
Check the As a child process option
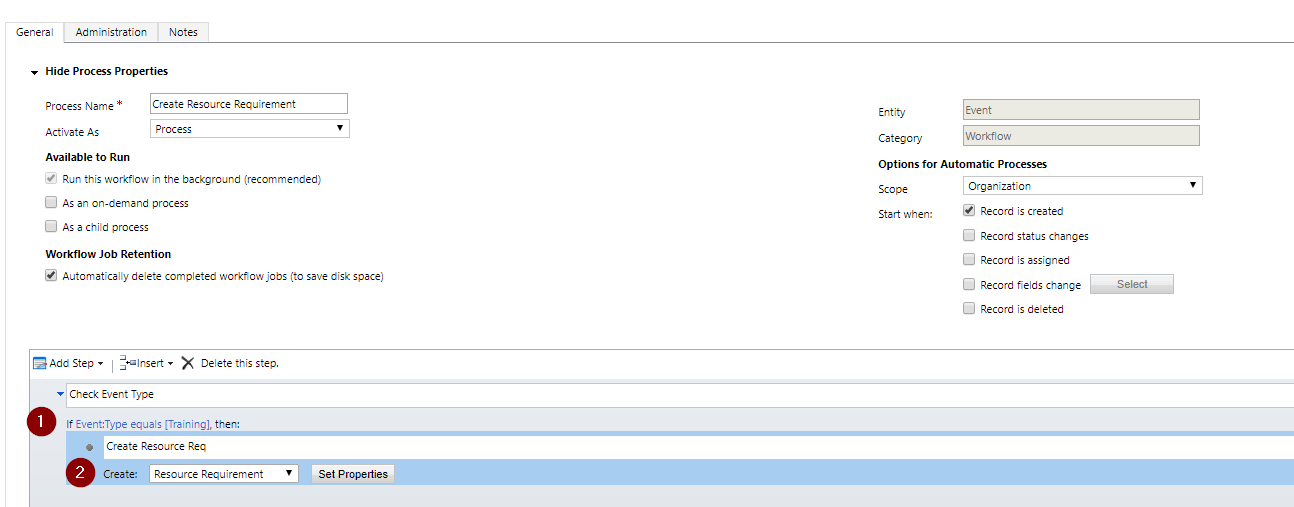click(x=51, y=227)
